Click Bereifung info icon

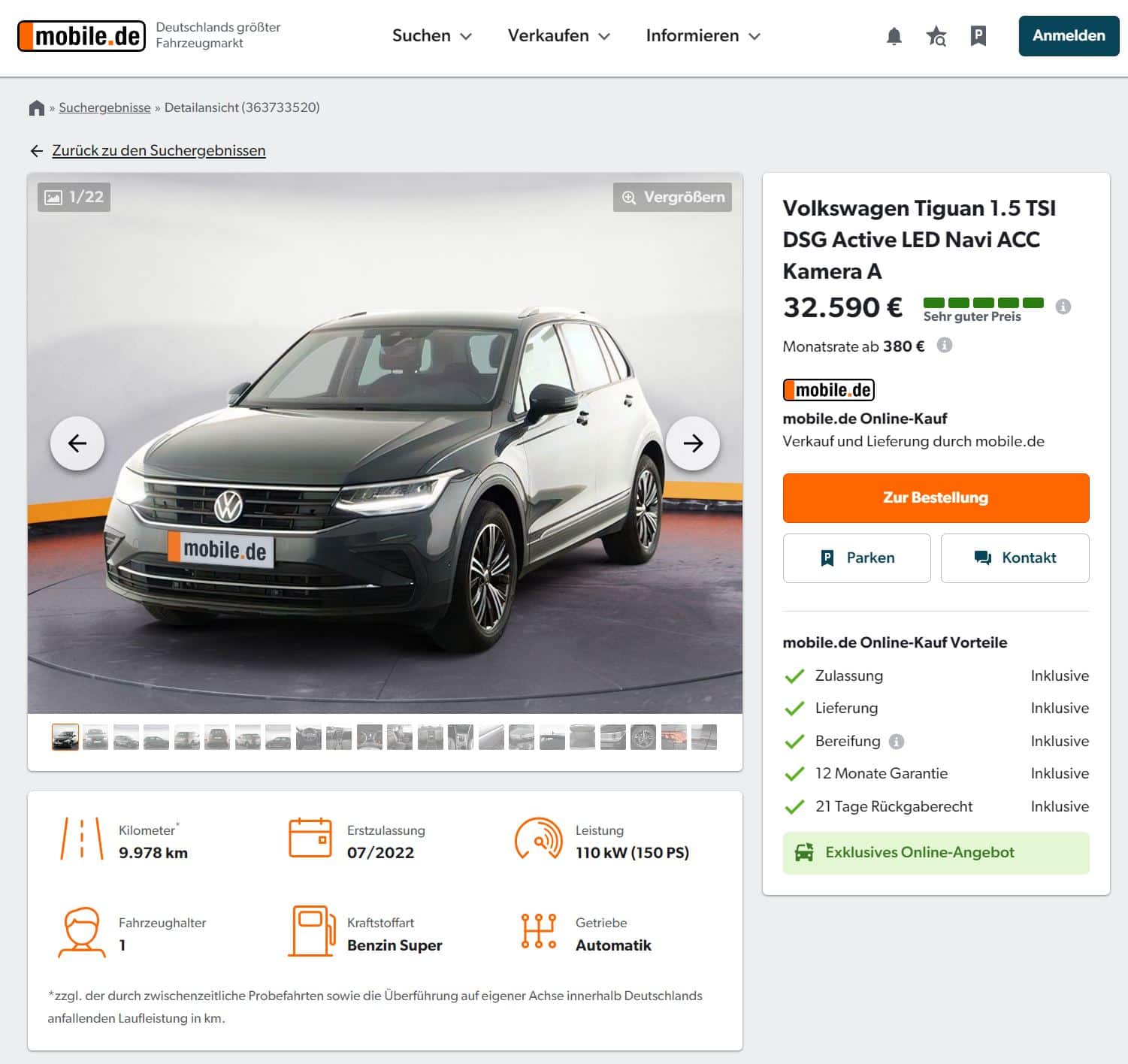[x=896, y=742]
